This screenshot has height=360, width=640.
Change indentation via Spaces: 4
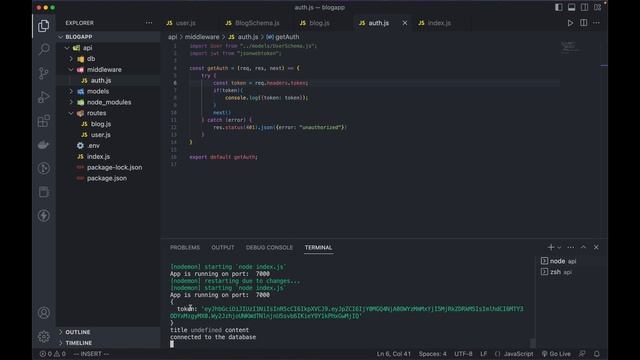pos(432,354)
